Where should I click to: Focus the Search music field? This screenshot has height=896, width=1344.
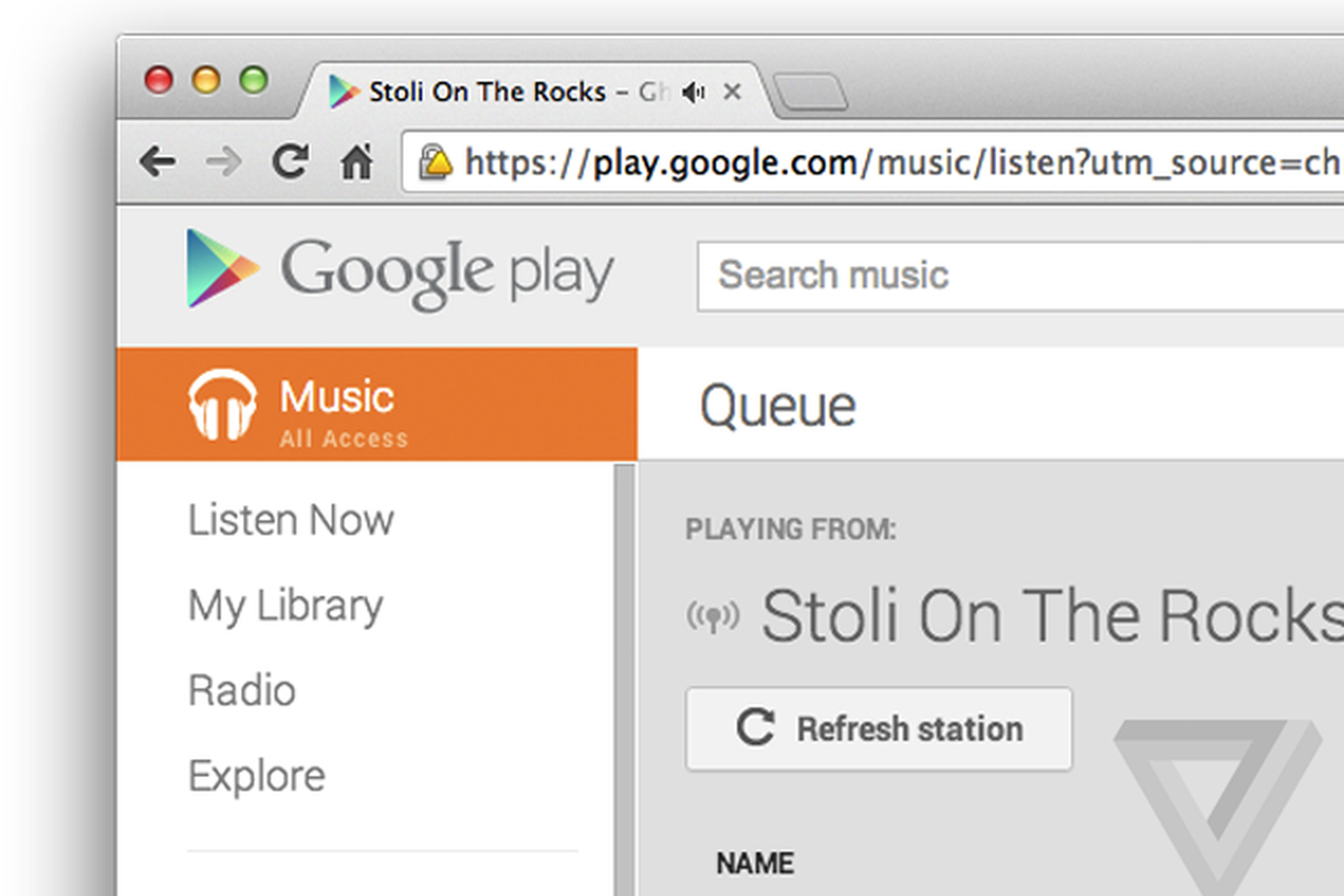click(1020, 277)
